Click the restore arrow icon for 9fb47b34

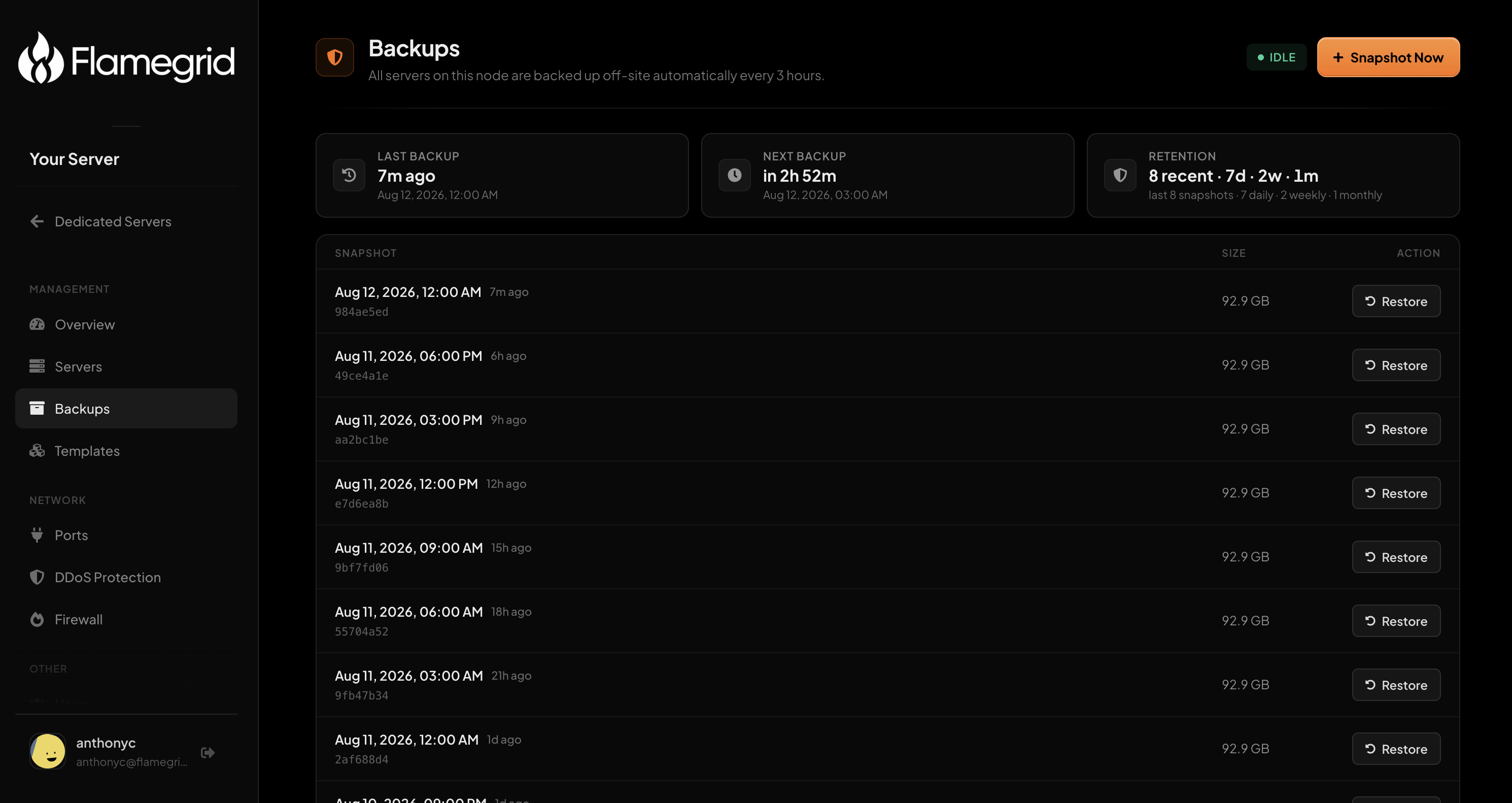[x=1370, y=685]
